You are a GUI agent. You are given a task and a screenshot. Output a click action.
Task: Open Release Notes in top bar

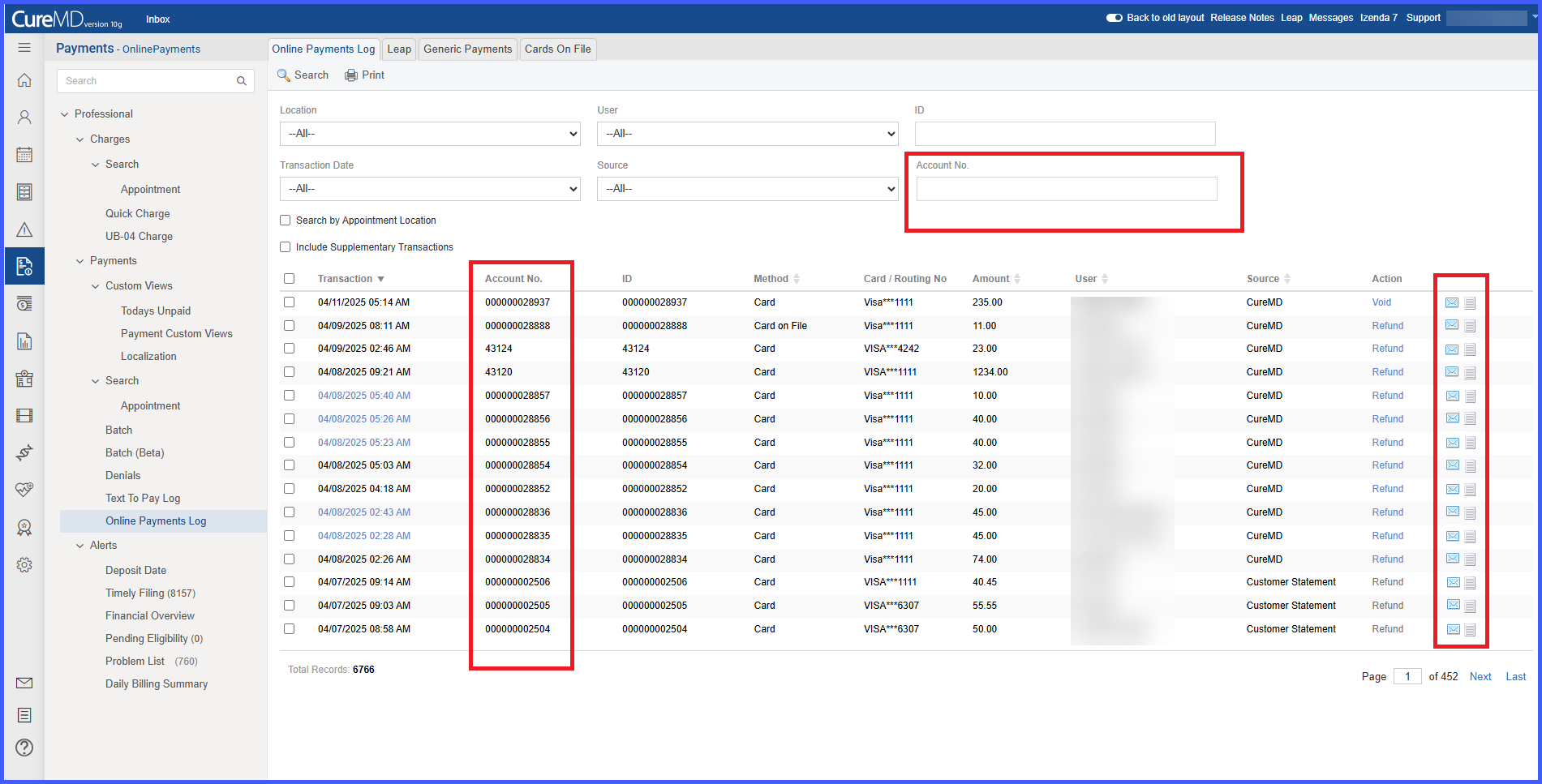coord(1242,18)
